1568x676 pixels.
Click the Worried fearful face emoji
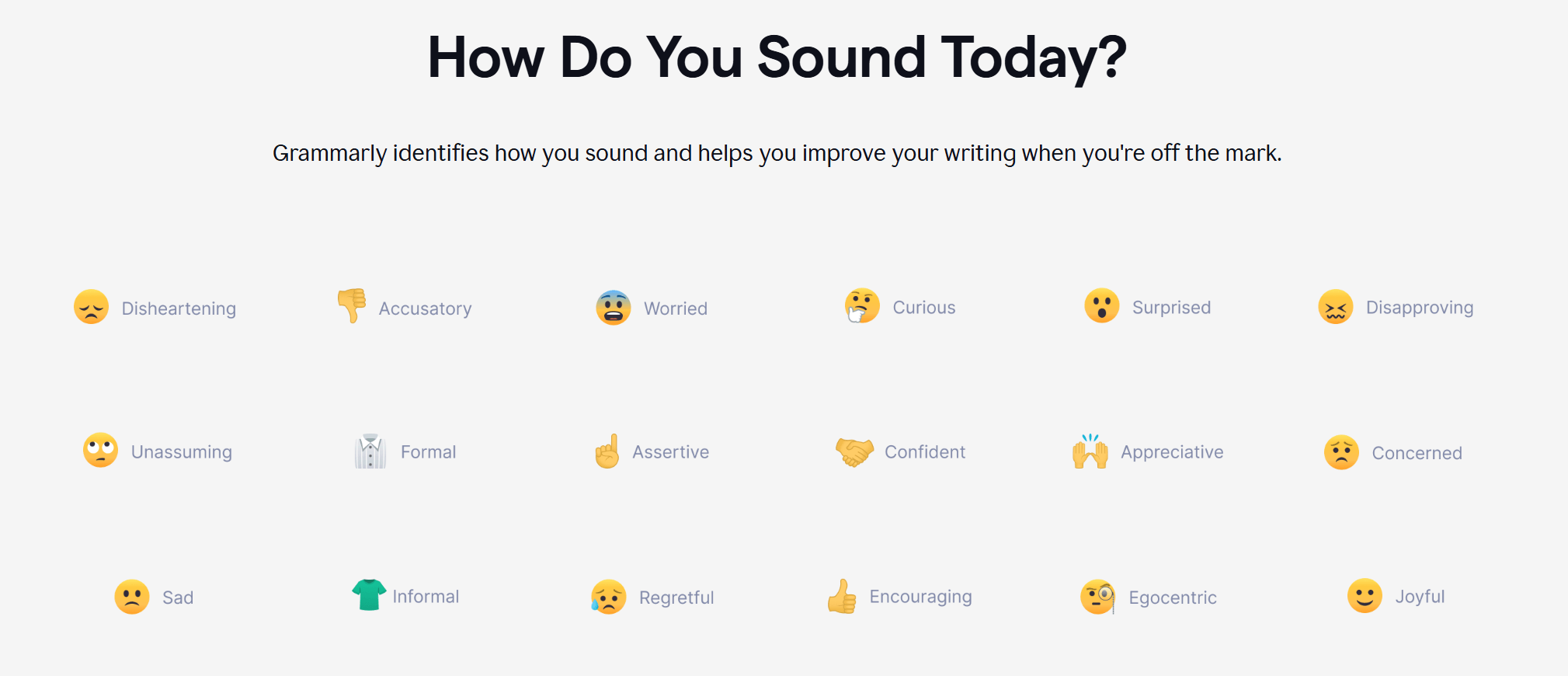[x=613, y=308]
